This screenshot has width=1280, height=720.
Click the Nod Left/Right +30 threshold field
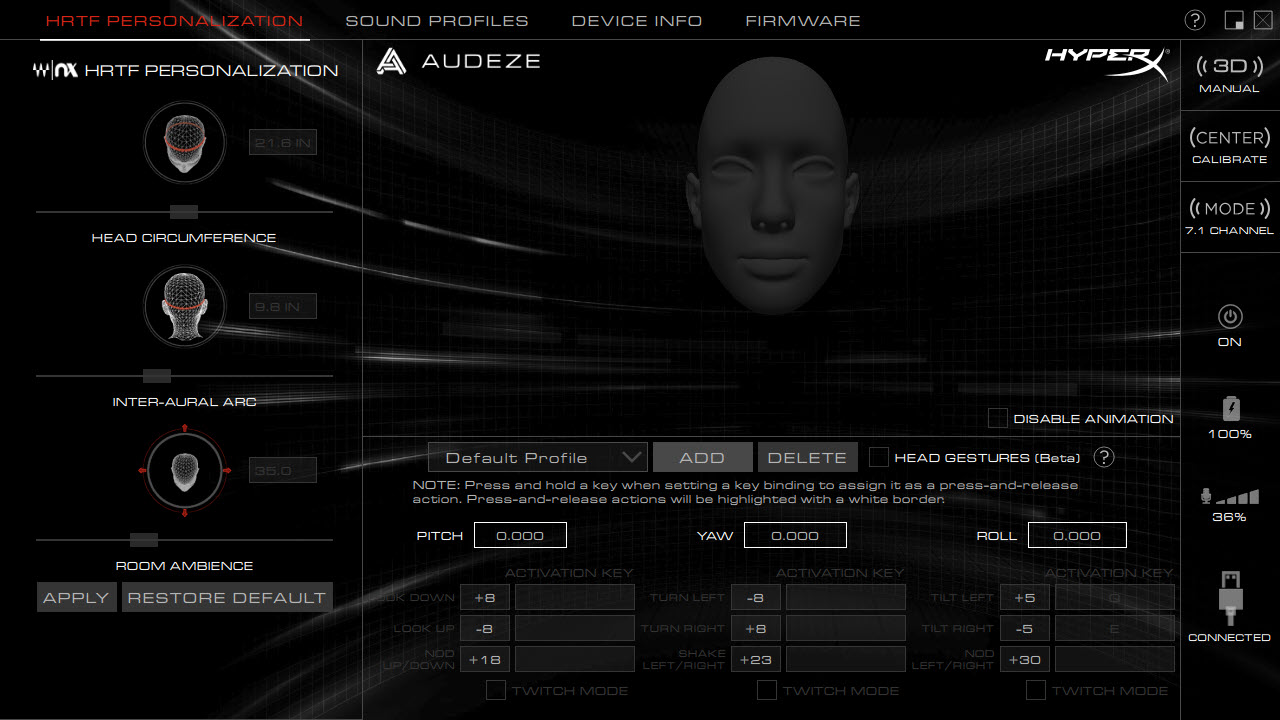coord(1025,659)
